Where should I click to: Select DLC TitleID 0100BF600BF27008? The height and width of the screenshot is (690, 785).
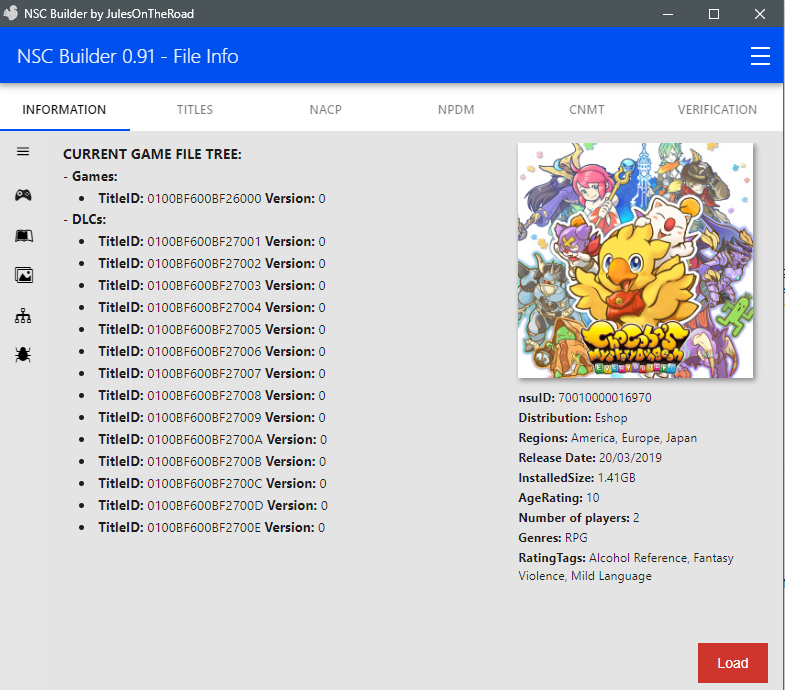[x=212, y=396]
